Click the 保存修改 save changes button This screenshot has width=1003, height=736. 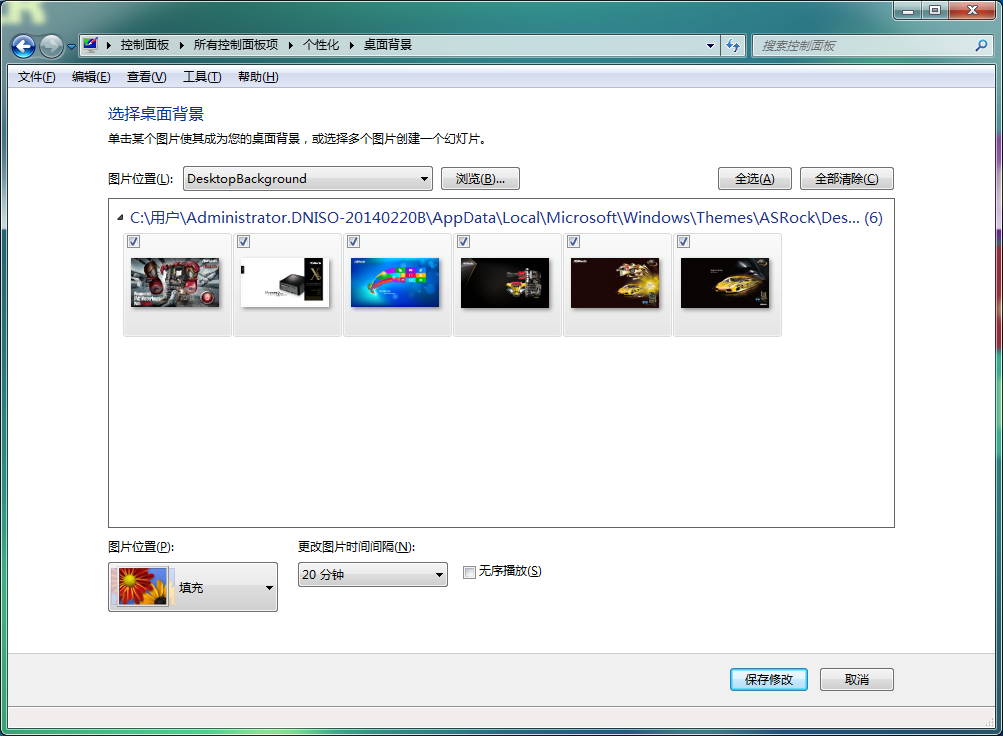click(767, 679)
